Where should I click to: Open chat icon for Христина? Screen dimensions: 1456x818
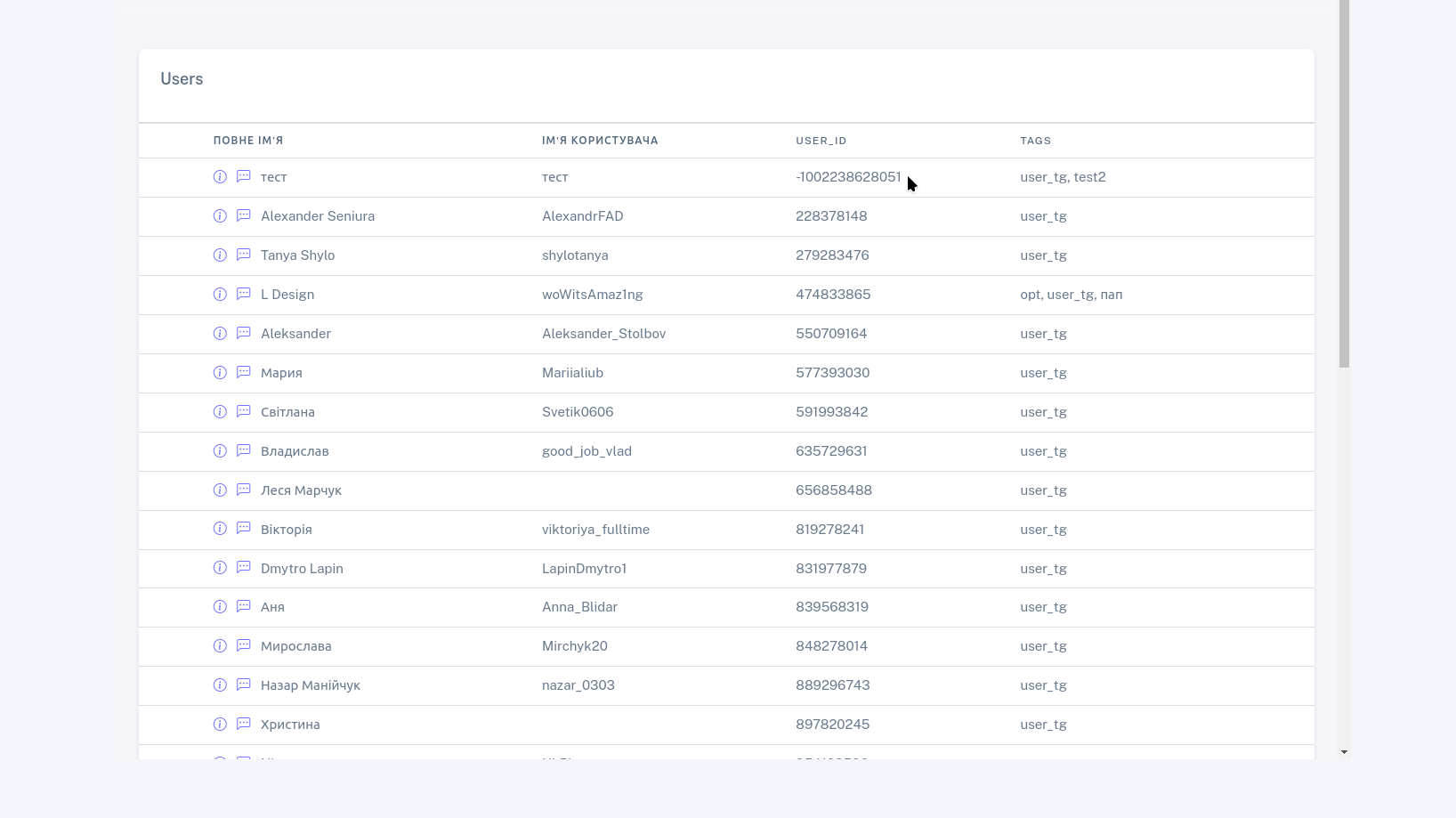(243, 725)
